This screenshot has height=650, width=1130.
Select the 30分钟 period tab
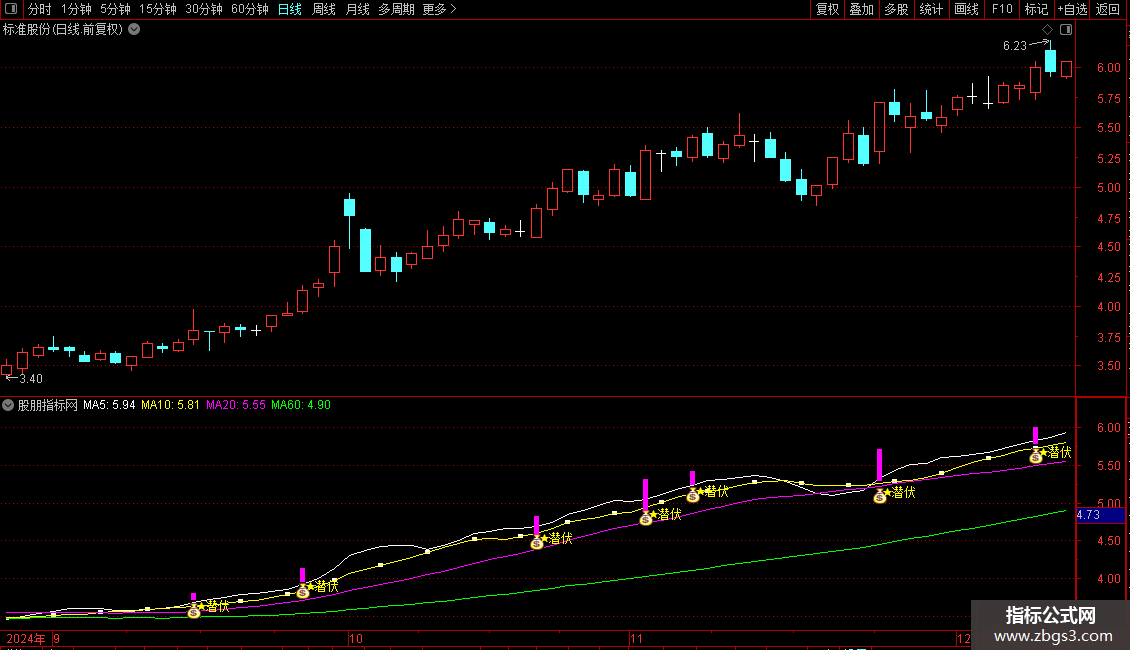[204, 9]
